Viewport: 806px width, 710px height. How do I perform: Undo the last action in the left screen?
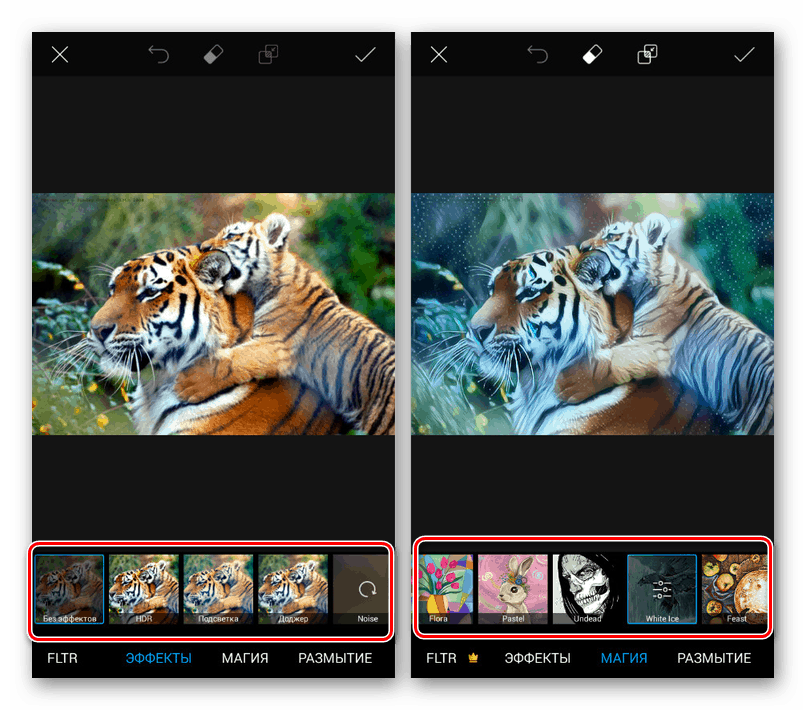coord(159,54)
